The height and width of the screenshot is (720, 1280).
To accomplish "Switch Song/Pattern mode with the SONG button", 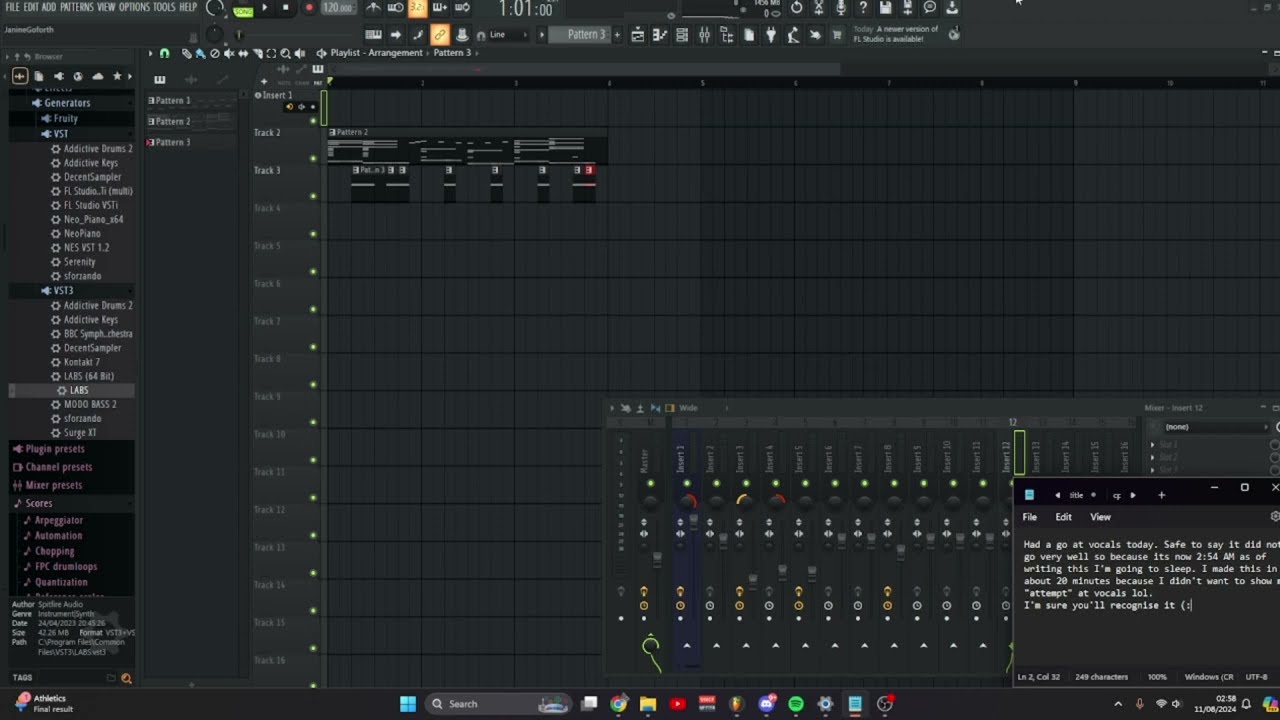I will 243,12.
